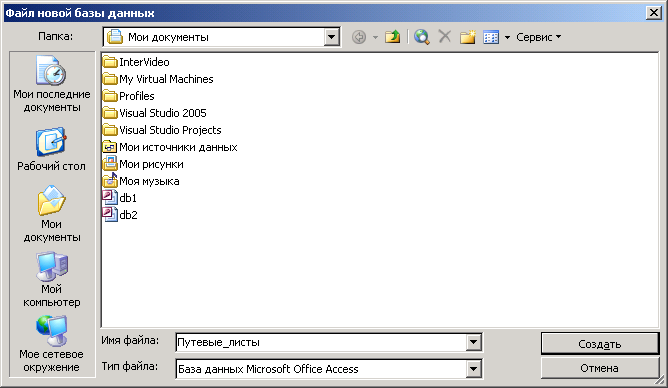Open Мой компьютер in places bar

point(52,279)
